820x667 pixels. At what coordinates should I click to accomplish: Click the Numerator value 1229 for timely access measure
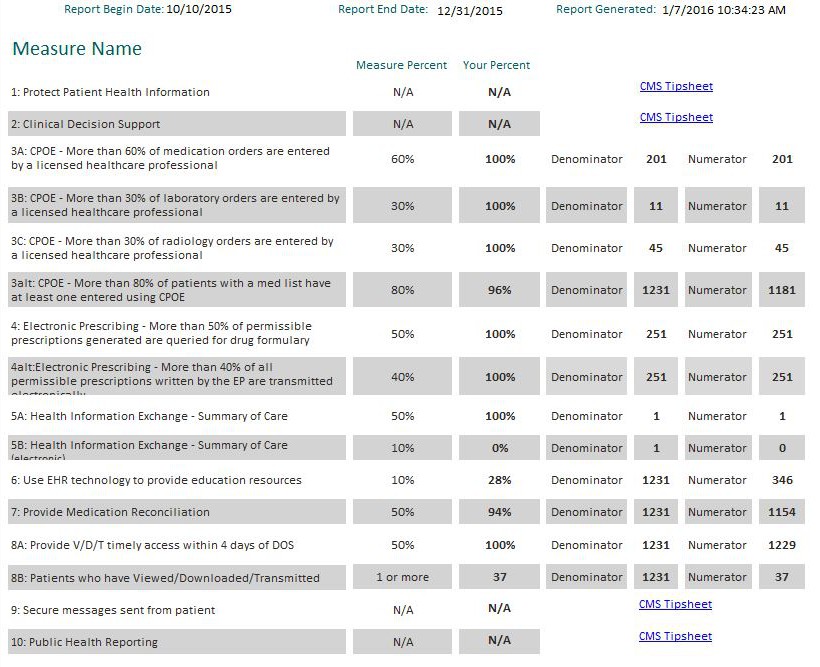tap(781, 544)
